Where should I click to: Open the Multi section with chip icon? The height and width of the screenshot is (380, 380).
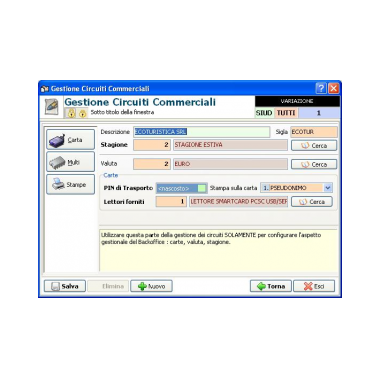[70, 162]
